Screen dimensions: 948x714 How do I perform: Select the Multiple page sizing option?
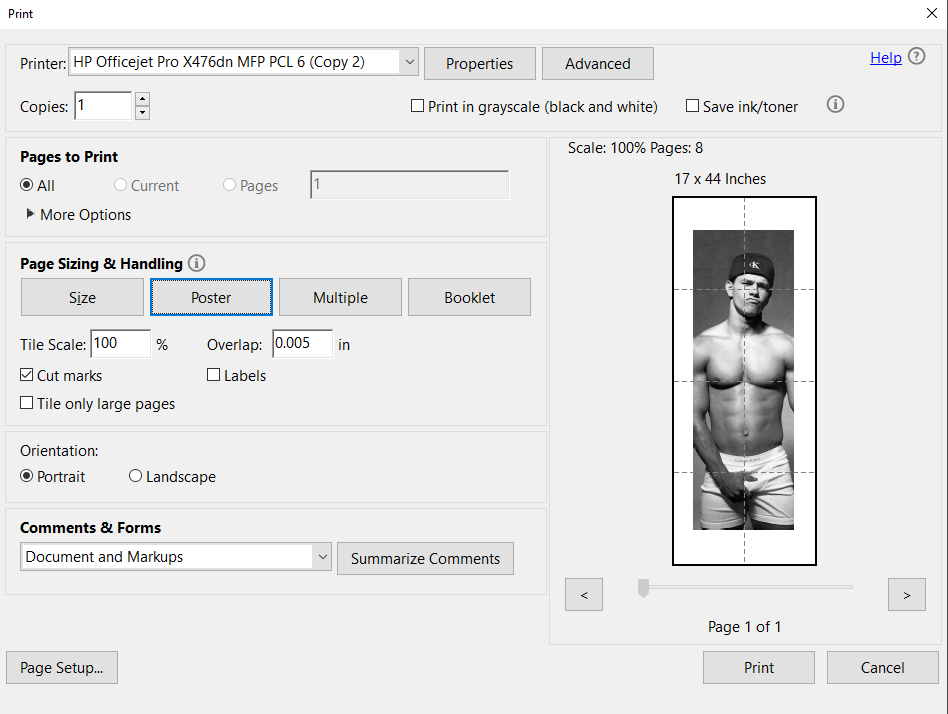click(x=340, y=297)
